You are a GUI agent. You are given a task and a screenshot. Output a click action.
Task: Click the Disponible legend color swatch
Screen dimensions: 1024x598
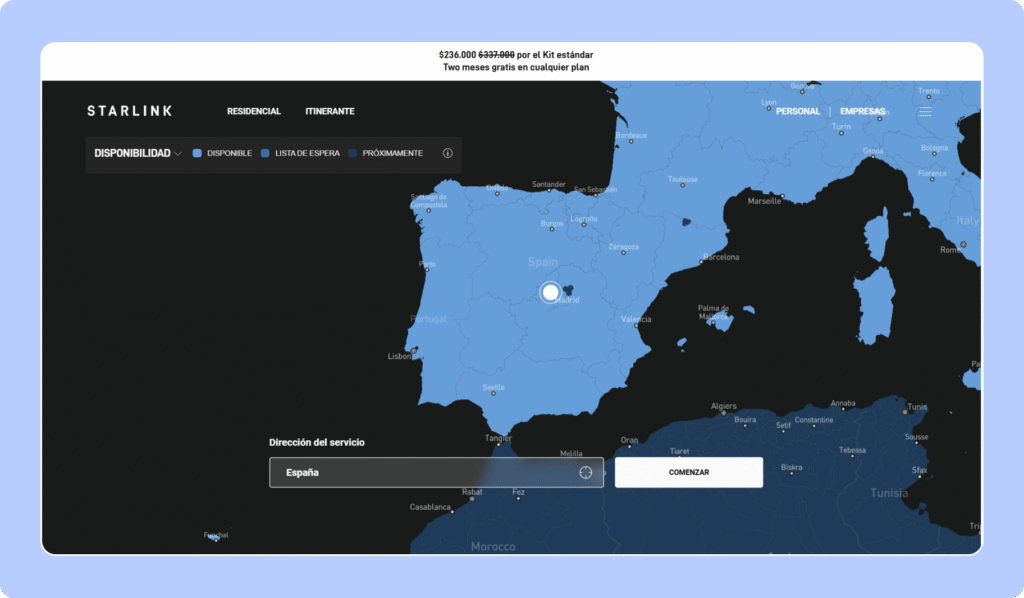[197, 154]
